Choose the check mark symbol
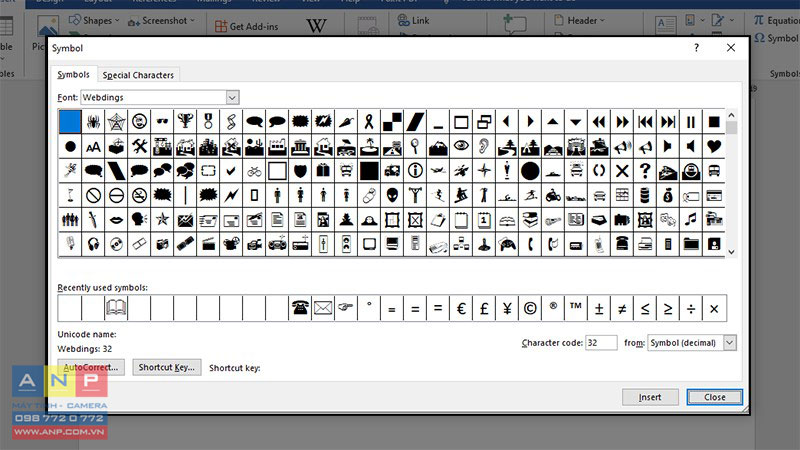 (x=231, y=171)
